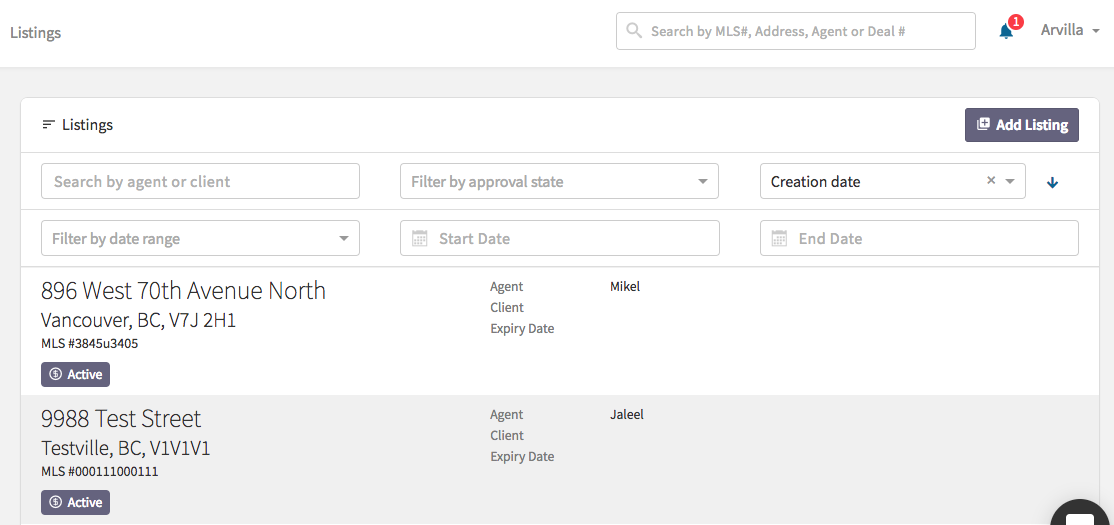Open the 9988 Test Street listing
The height and width of the screenshot is (525, 1114).
(x=121, y=419)
